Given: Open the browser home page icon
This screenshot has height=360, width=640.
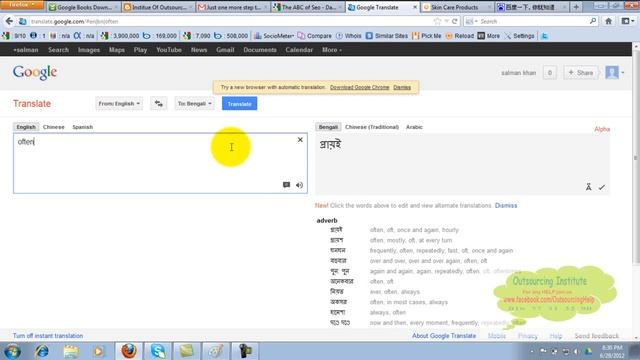Looking at the screenshot, I should (x=608, y=21).
